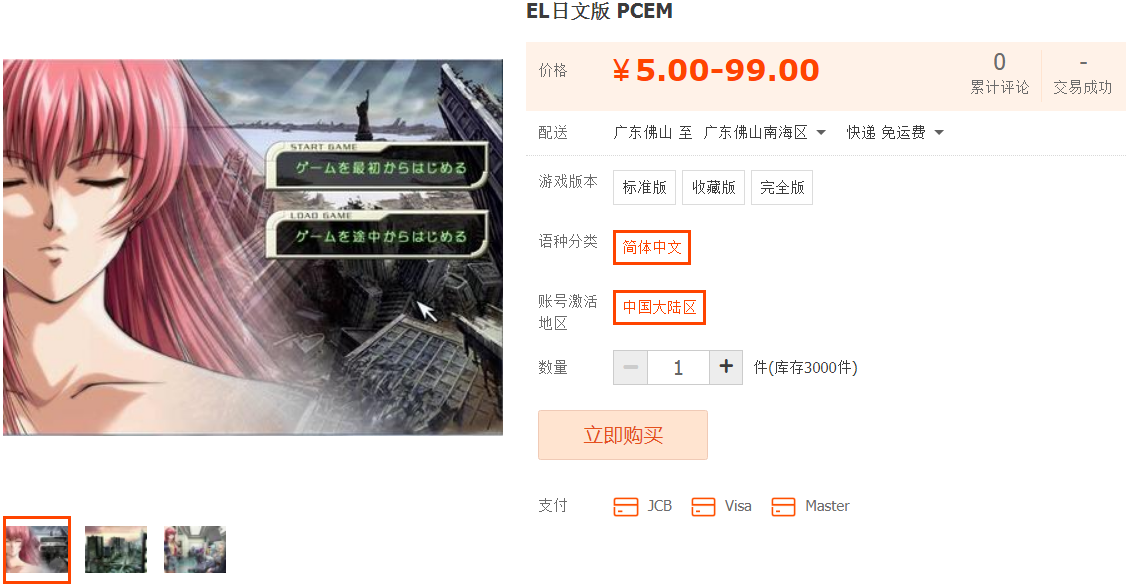Open the 累计评论 reviews count
Viewport: 1130px width, 586px height.
click(1000, 74)
